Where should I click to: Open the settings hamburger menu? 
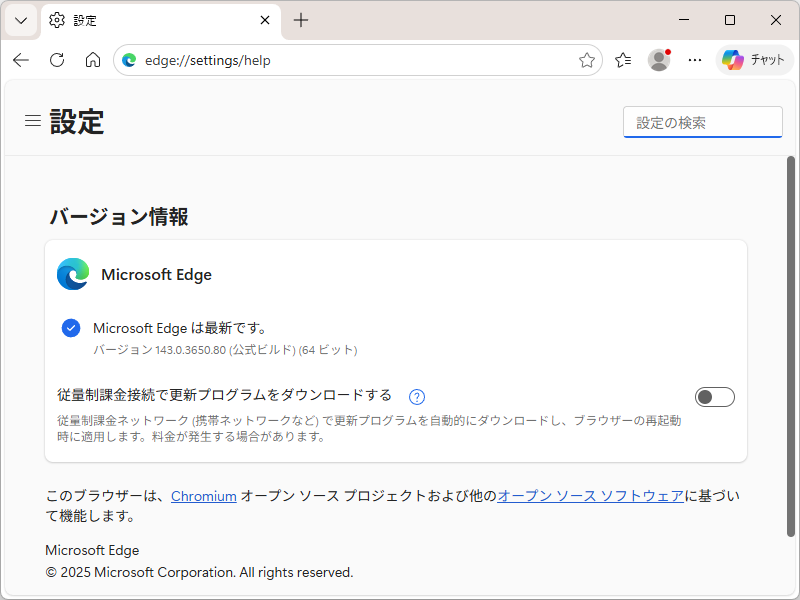tap(32, 120)
